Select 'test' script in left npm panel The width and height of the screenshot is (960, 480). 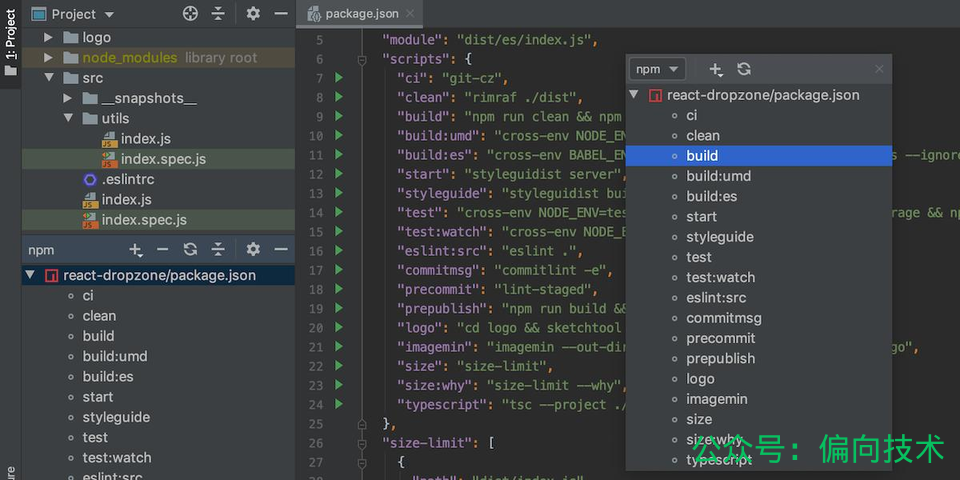pos(95,437)
